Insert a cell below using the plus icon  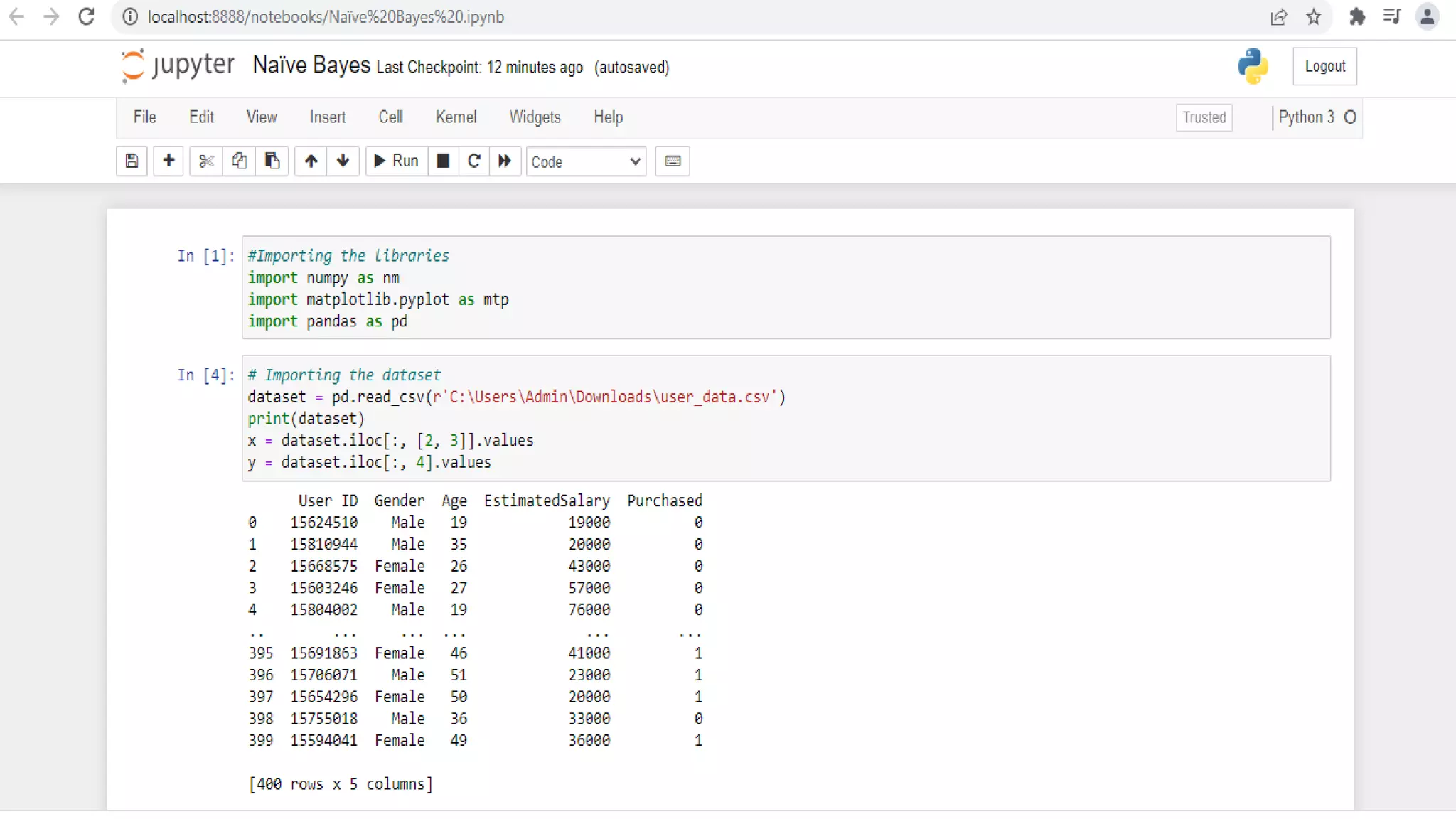168,161
